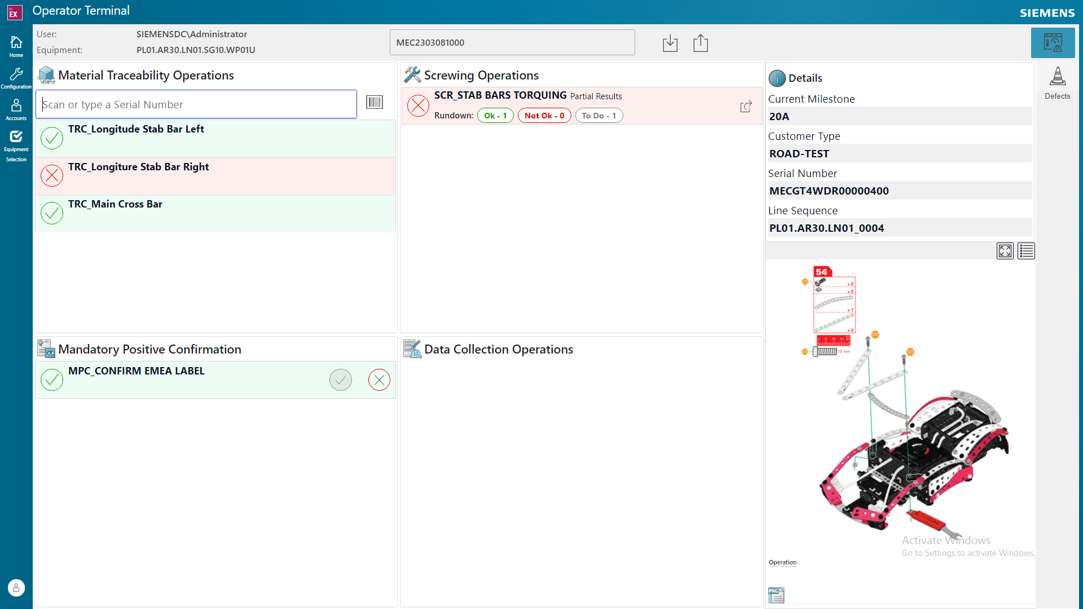The height and width of the screenshot is (609, 1083).
Task: Click the Details info icon
Action: (777, 78)
